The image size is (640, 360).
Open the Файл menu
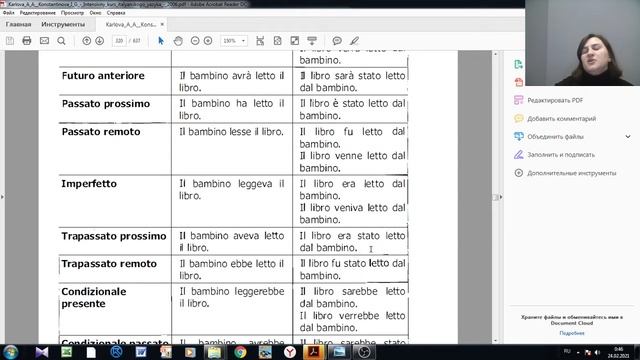(x=9, y=13)
